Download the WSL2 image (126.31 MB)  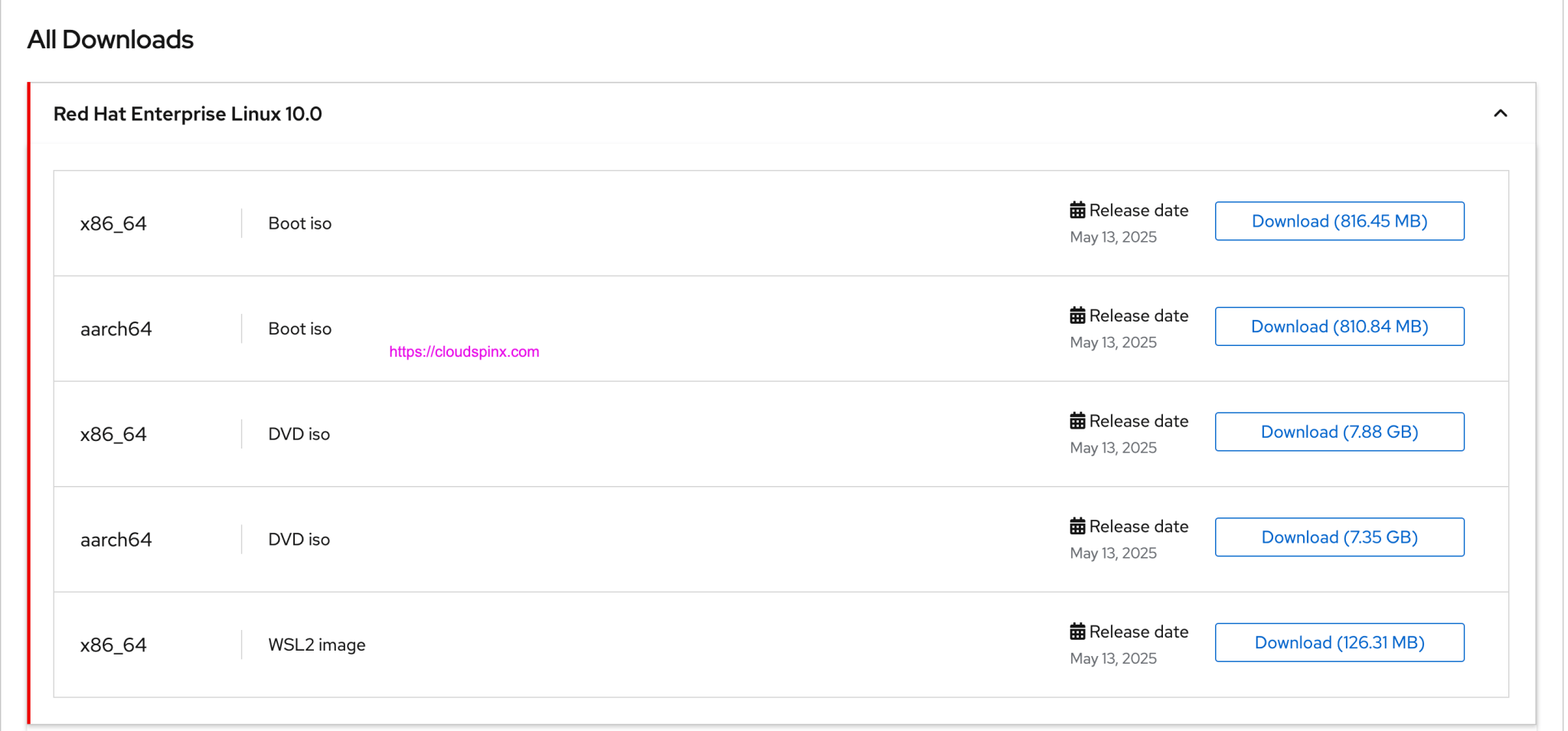click(x=1339, y=643)
